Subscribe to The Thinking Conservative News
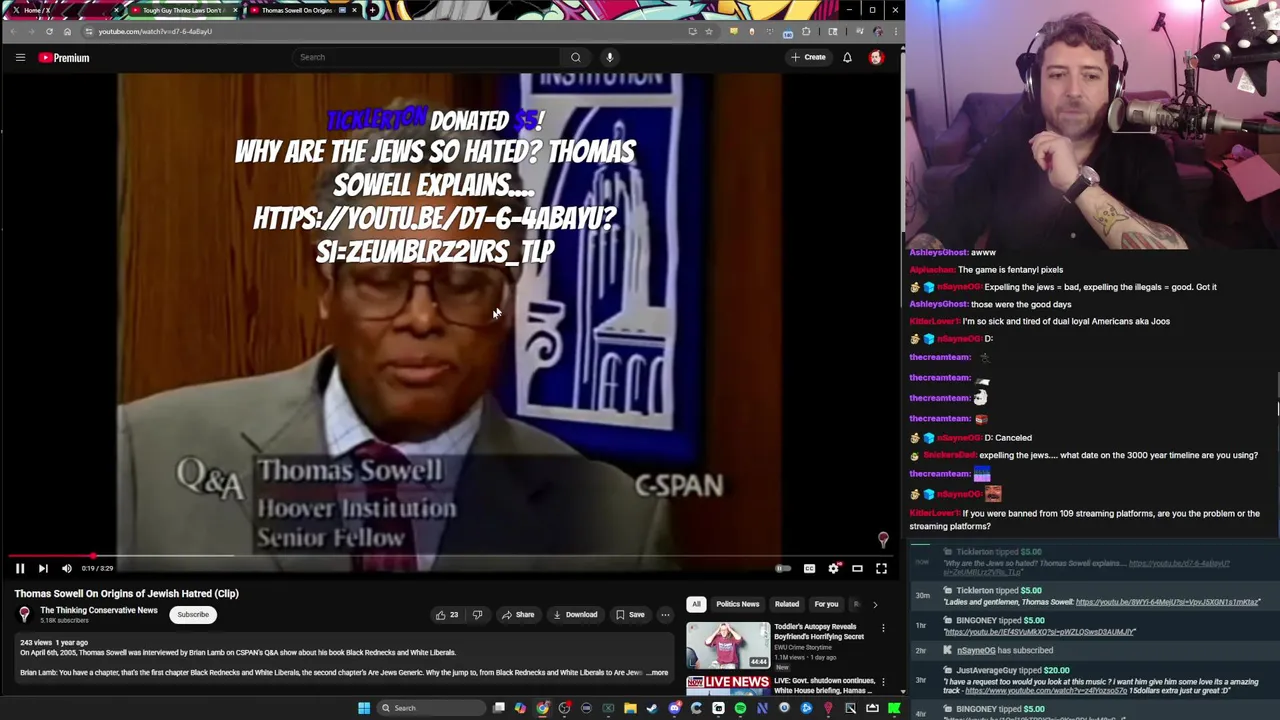Image resolution: width=1280 pixels, height=720 pixels. [193, 615]
